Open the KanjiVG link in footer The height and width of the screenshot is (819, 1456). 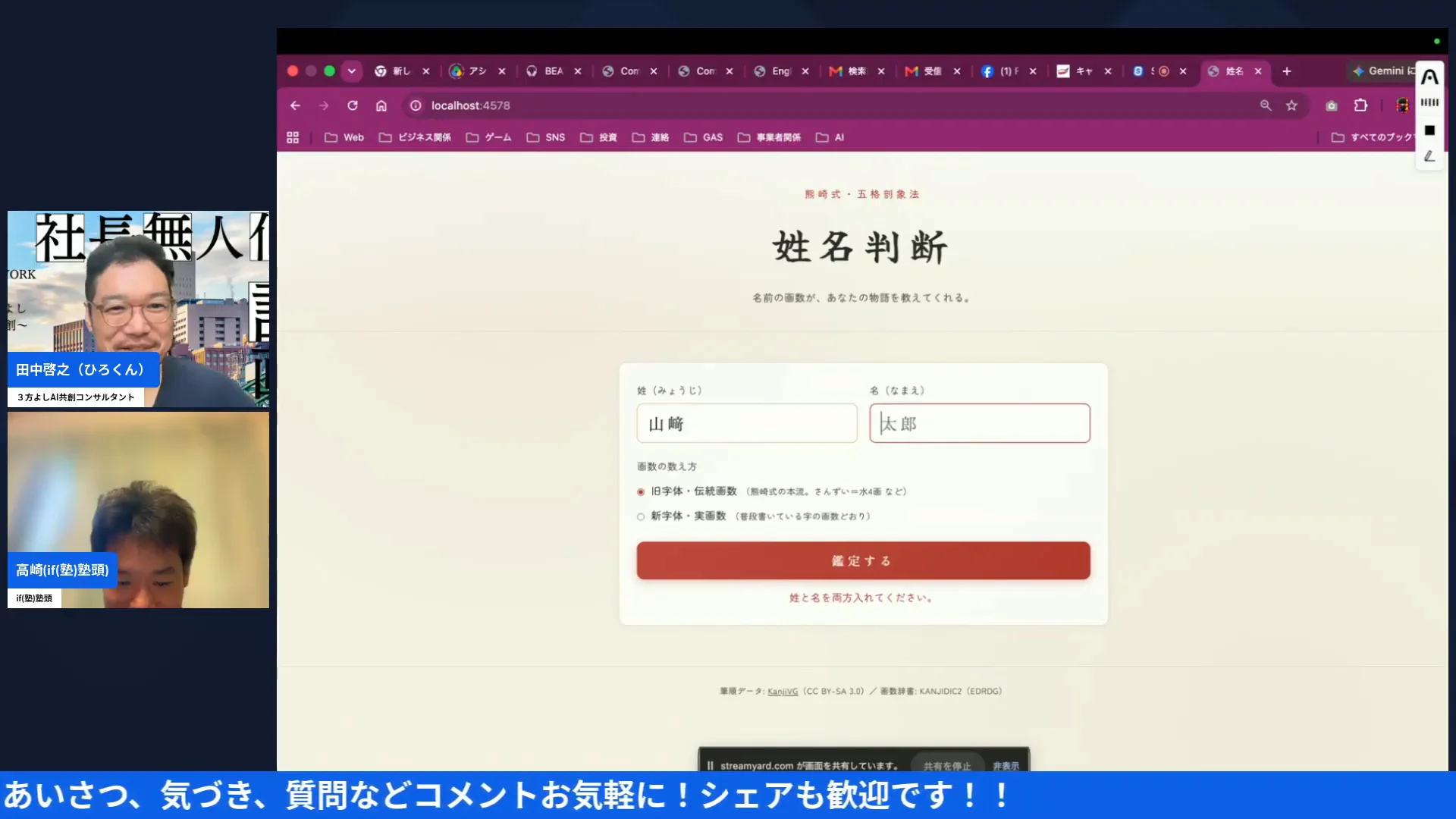(782, 692)
